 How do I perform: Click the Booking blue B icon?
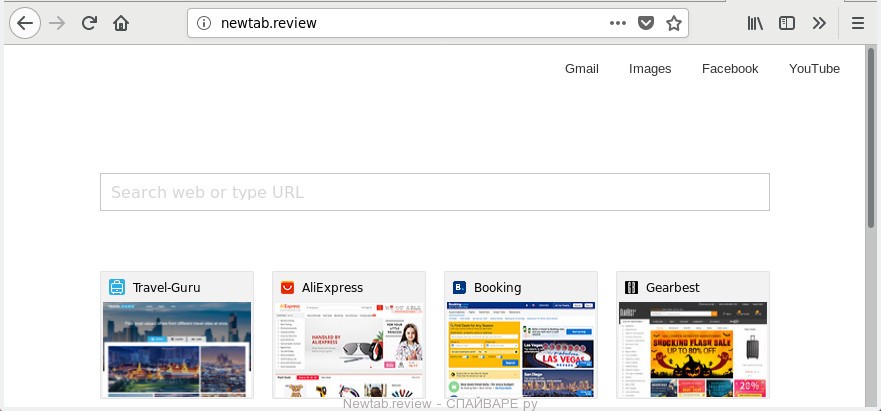tap(459, 287)
